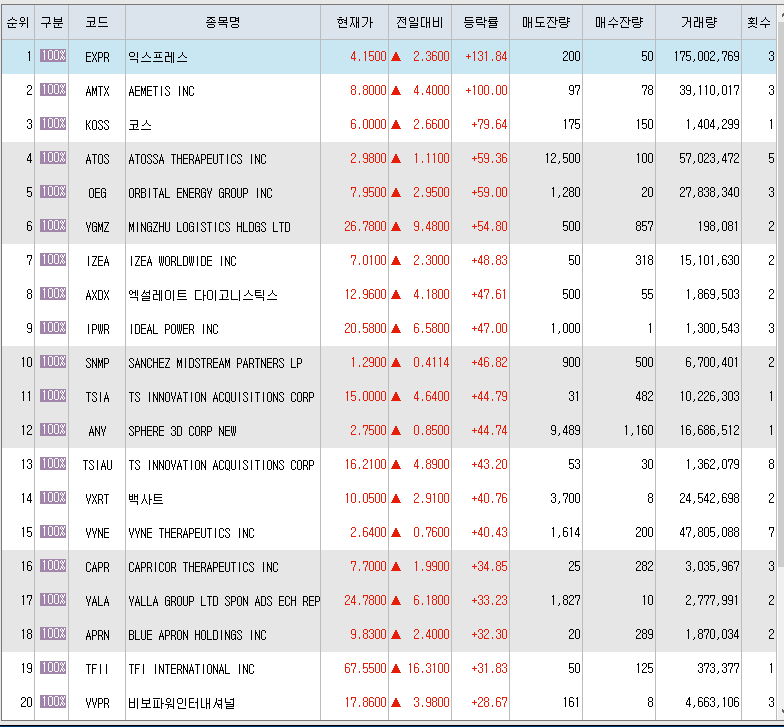This screenshot has width=784, height=727.
Task: Click the 100% badge in APRN row
Action: coord(53,634)
